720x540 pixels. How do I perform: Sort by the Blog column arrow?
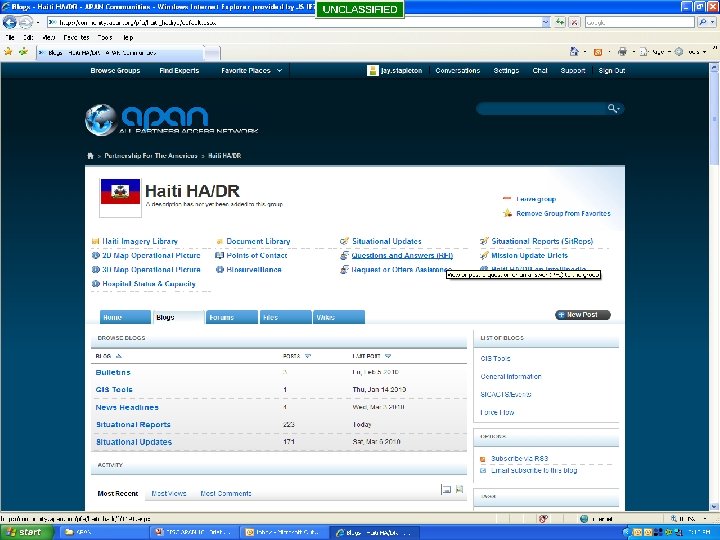click(x=118, y=356)
